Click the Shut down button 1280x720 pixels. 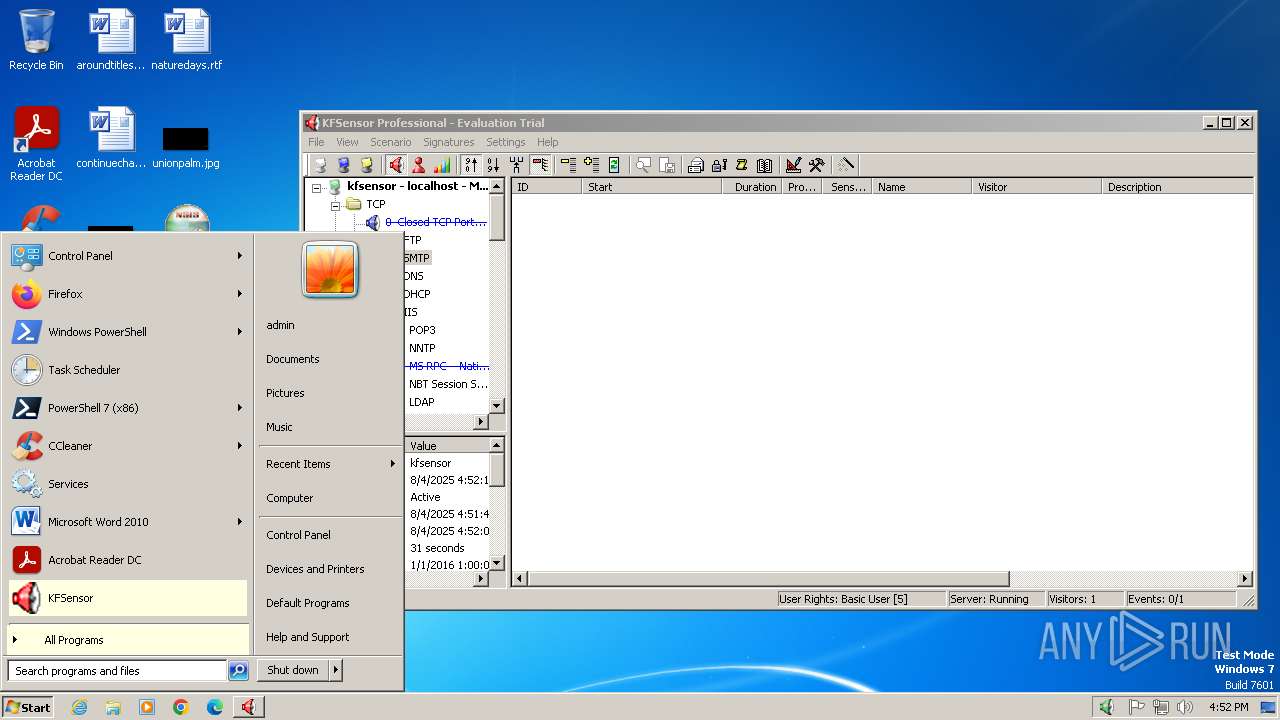coord(293,670)
